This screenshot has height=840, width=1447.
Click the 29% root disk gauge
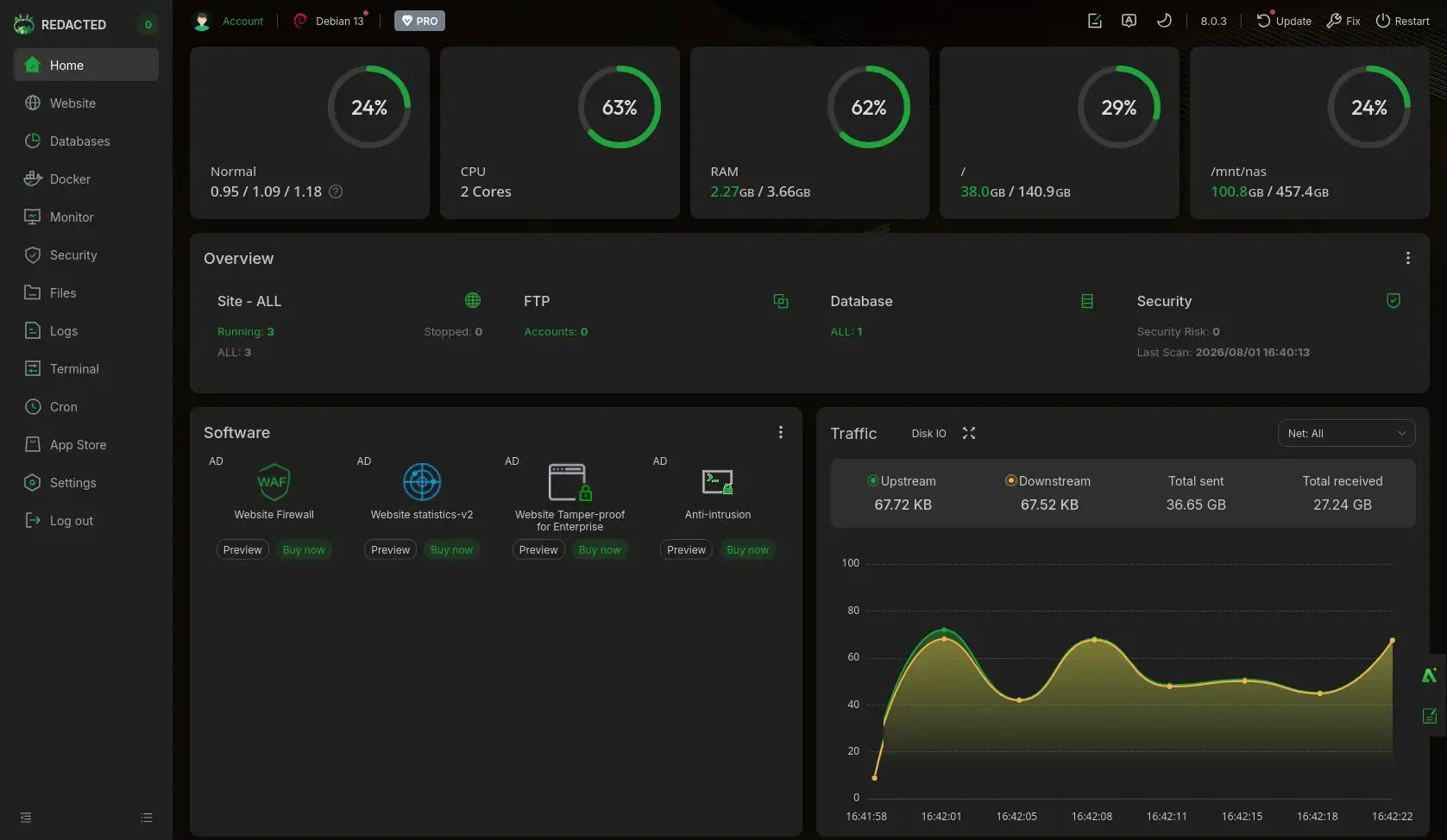tap(1119, 107)
